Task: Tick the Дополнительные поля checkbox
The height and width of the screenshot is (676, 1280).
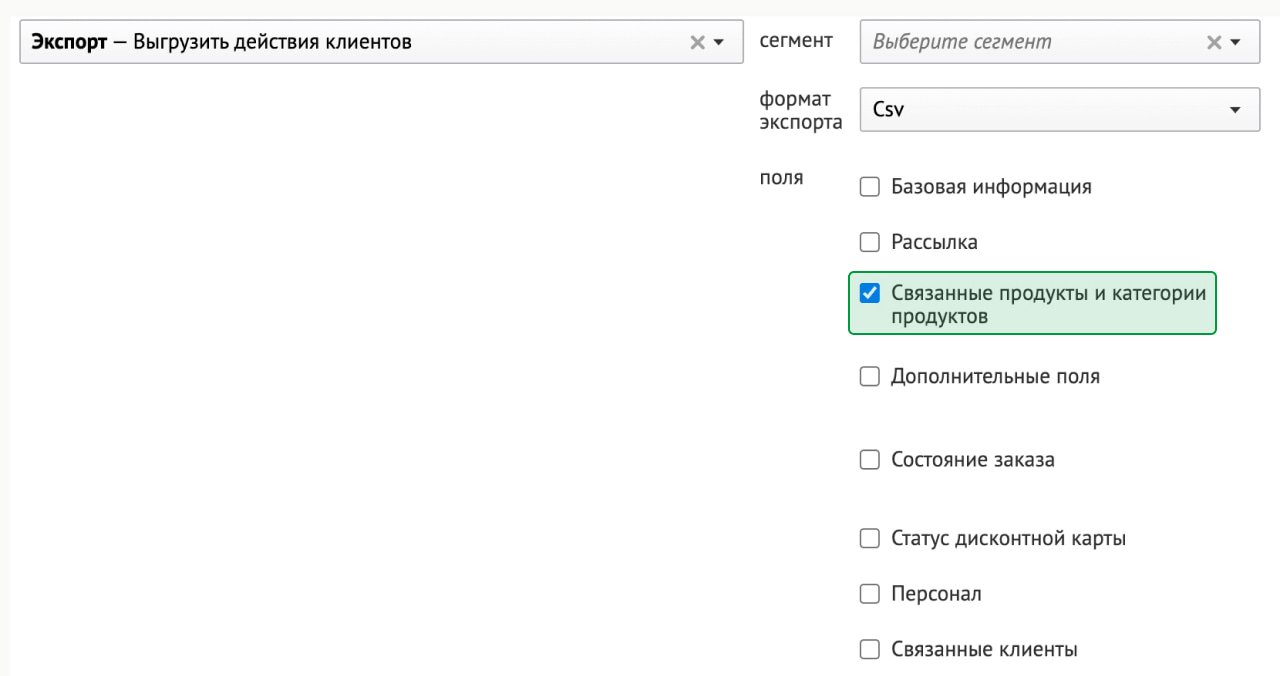Action: [x=870, y=377]
